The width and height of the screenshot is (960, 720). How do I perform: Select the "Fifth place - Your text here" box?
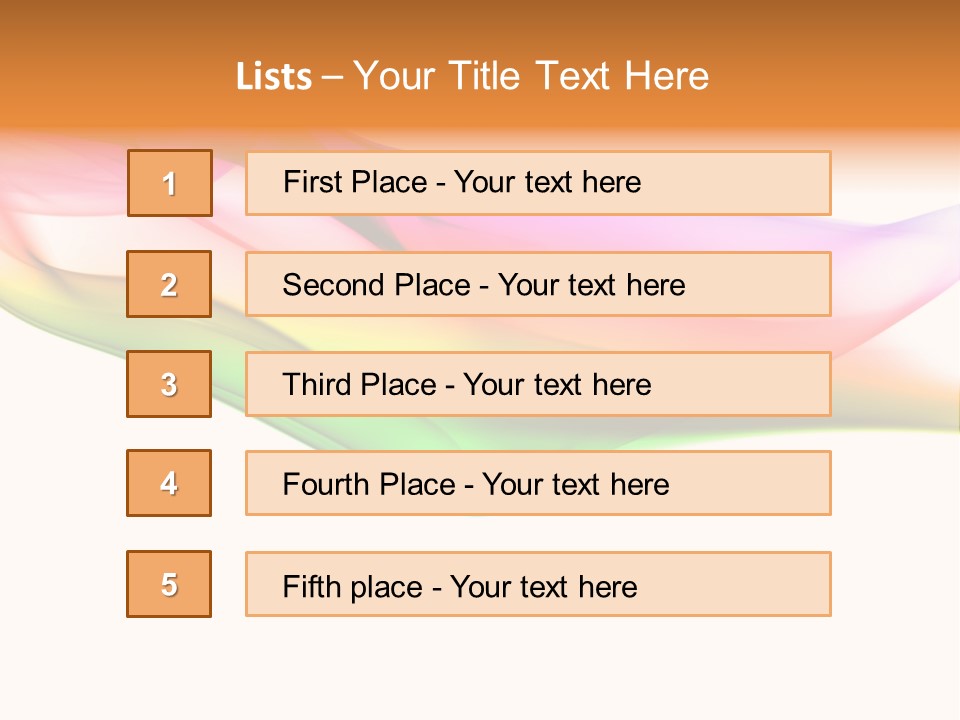(x=538, y=584)
